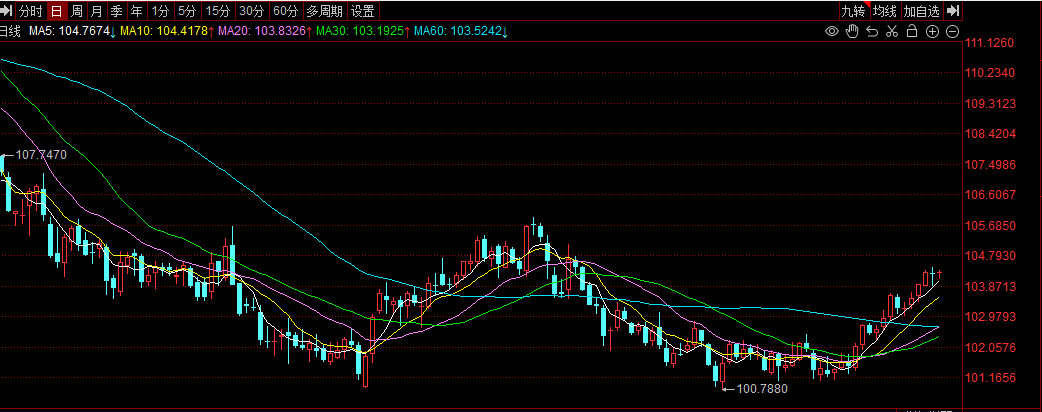Click the undo arrow icon

point(872,32)
